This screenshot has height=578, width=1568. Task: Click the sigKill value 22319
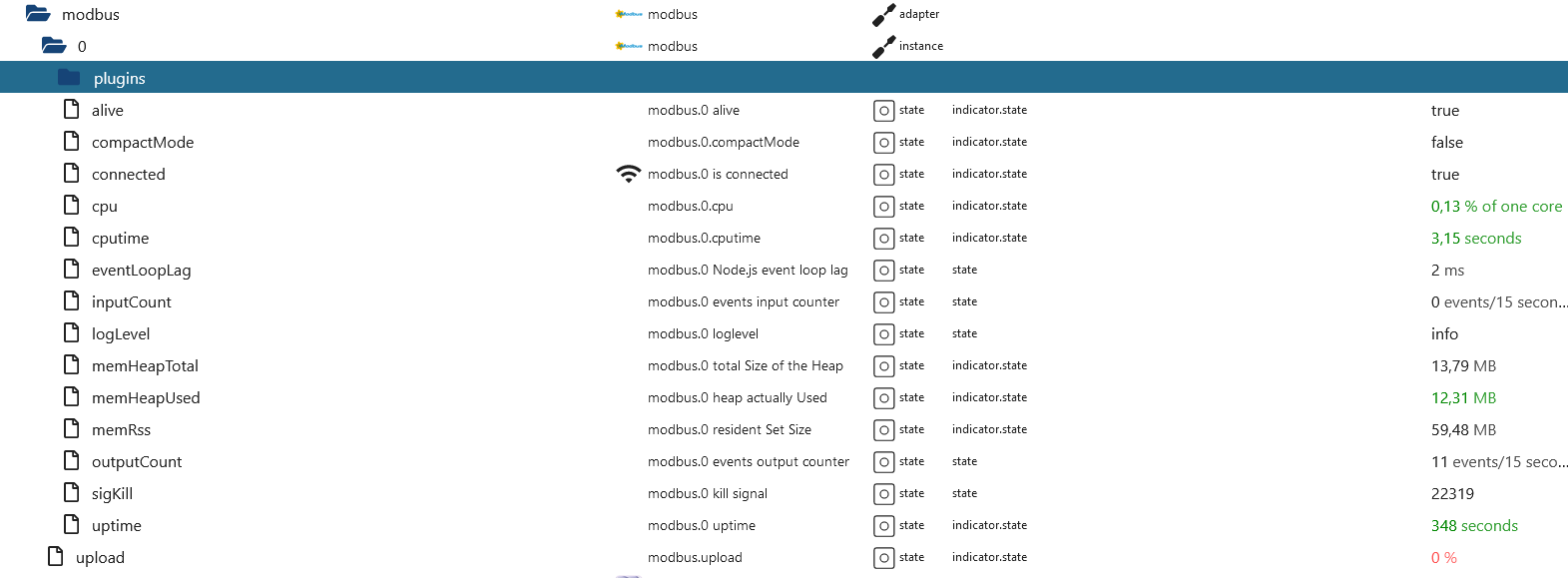coord(1452,494)
